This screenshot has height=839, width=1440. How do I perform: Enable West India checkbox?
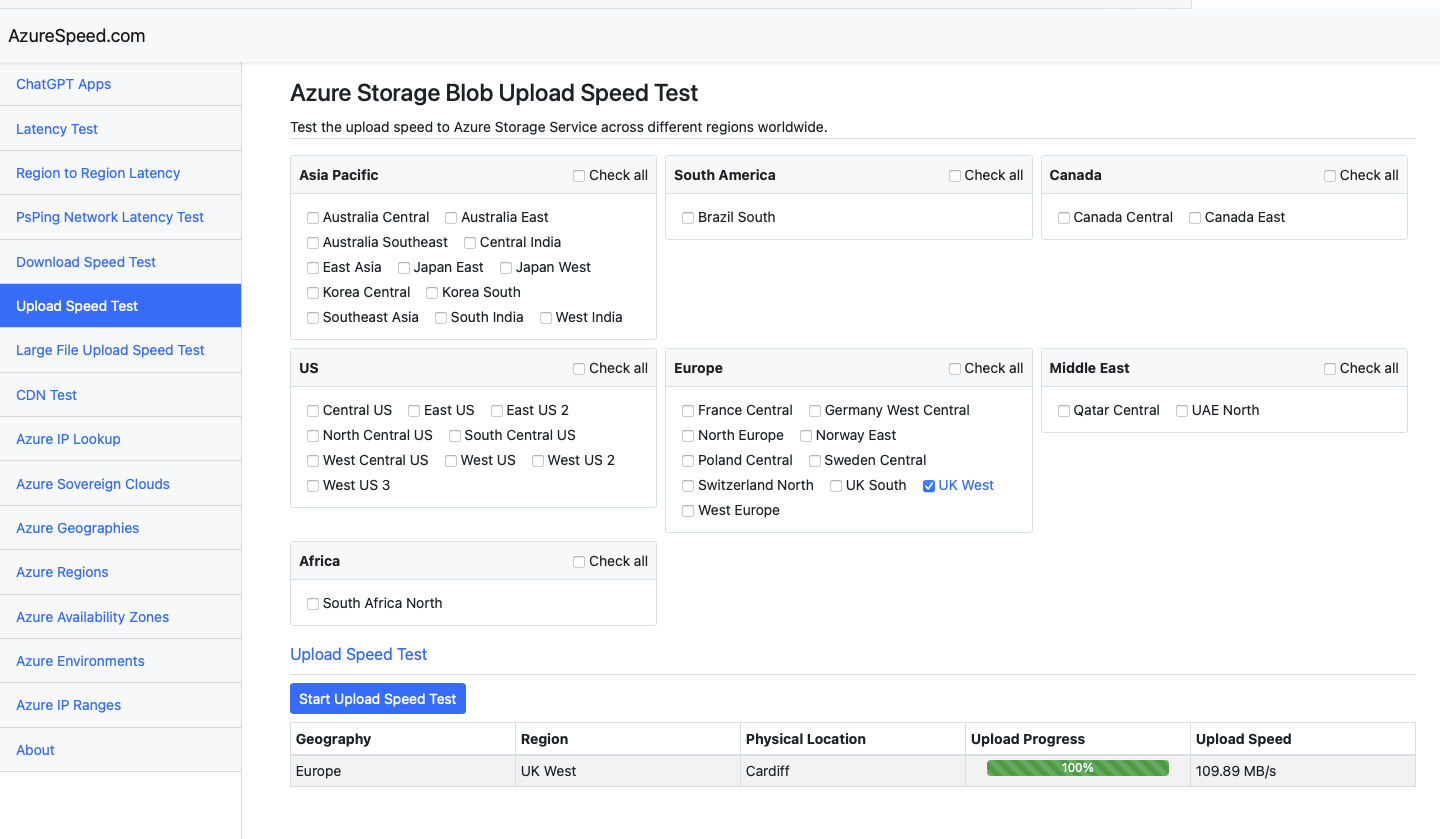click(546, 318)
